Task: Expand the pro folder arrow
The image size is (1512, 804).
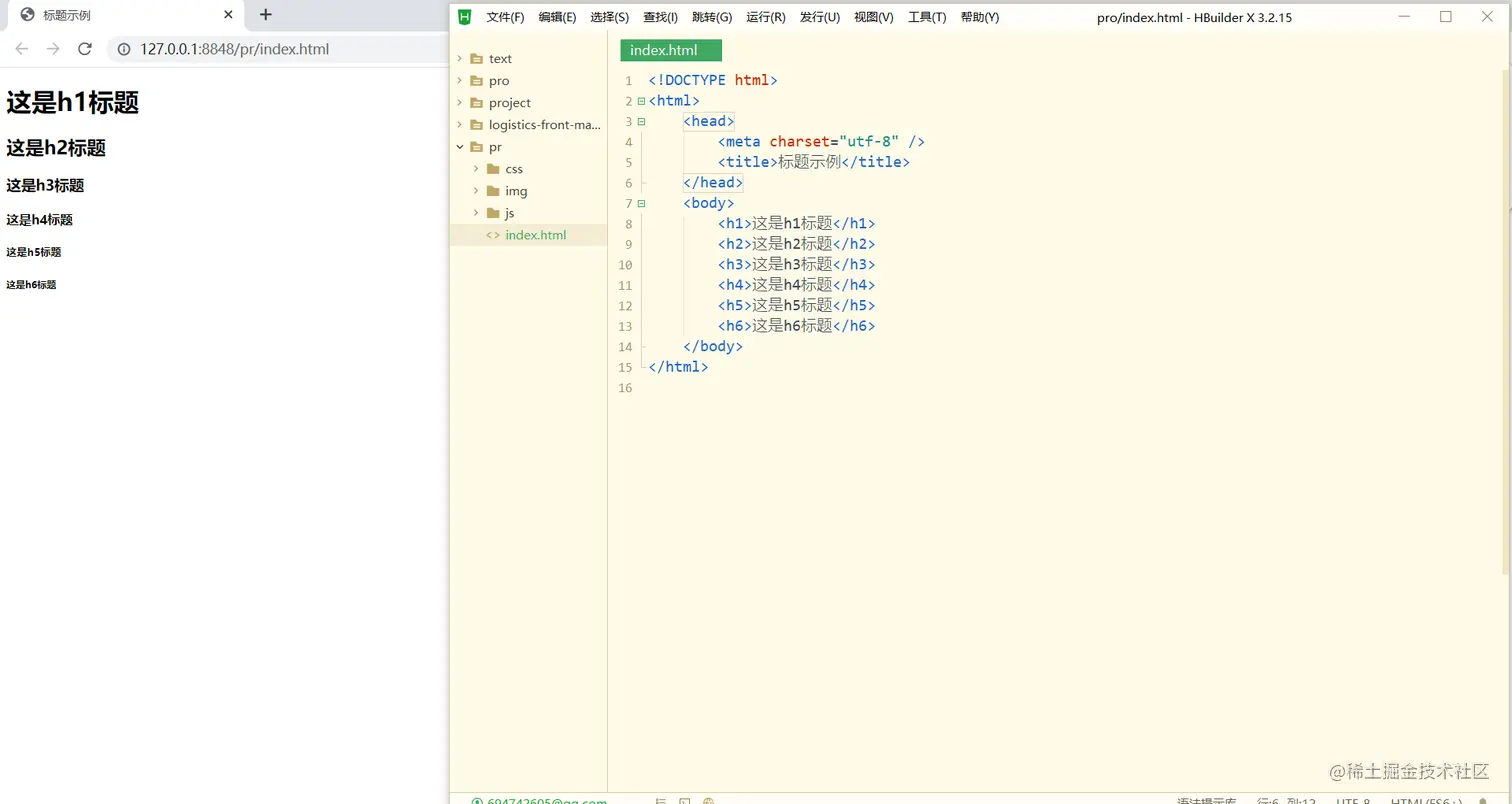Action: (x=459, y=81)
